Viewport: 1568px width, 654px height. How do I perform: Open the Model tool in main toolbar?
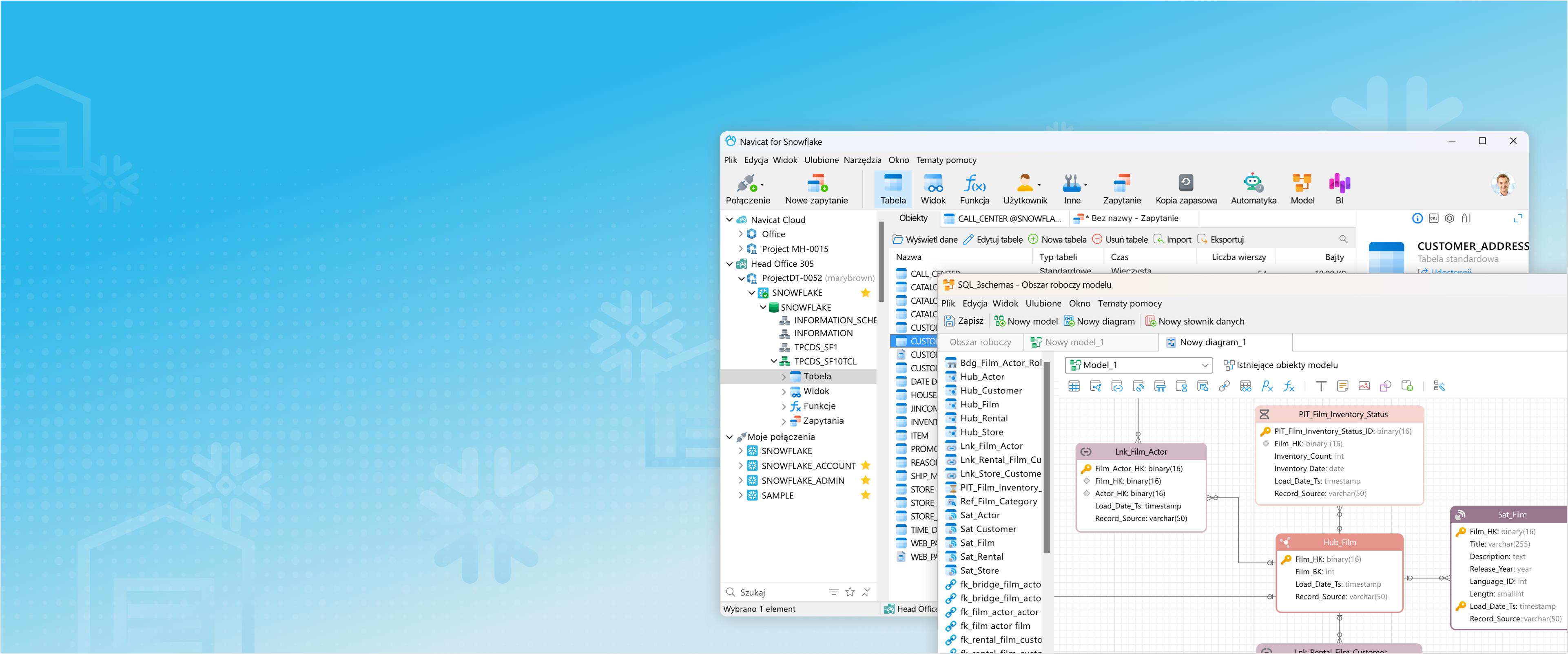click(x=1302, y=189)
